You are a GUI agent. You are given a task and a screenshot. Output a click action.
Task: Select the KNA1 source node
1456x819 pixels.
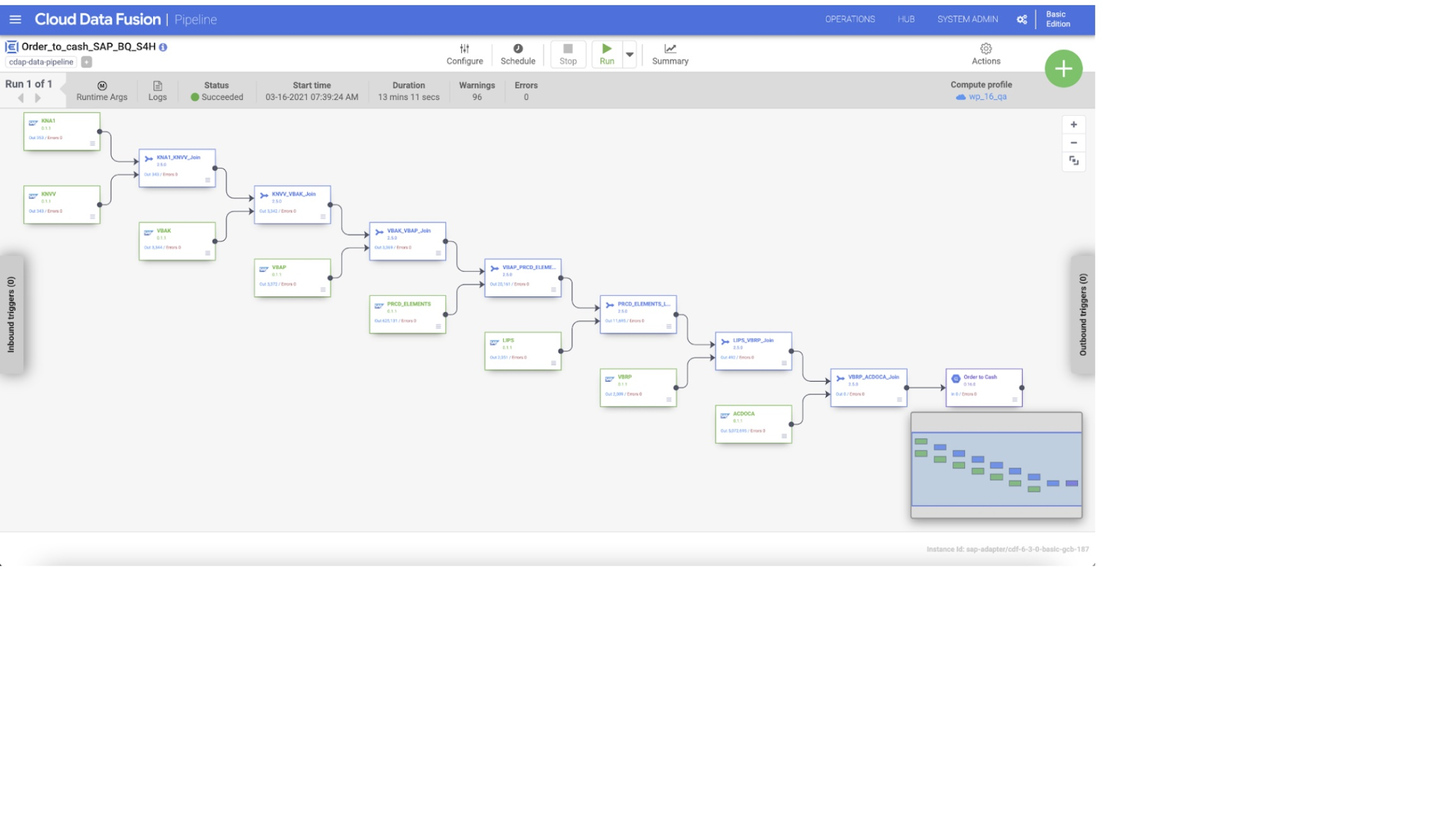pos(62,131)
